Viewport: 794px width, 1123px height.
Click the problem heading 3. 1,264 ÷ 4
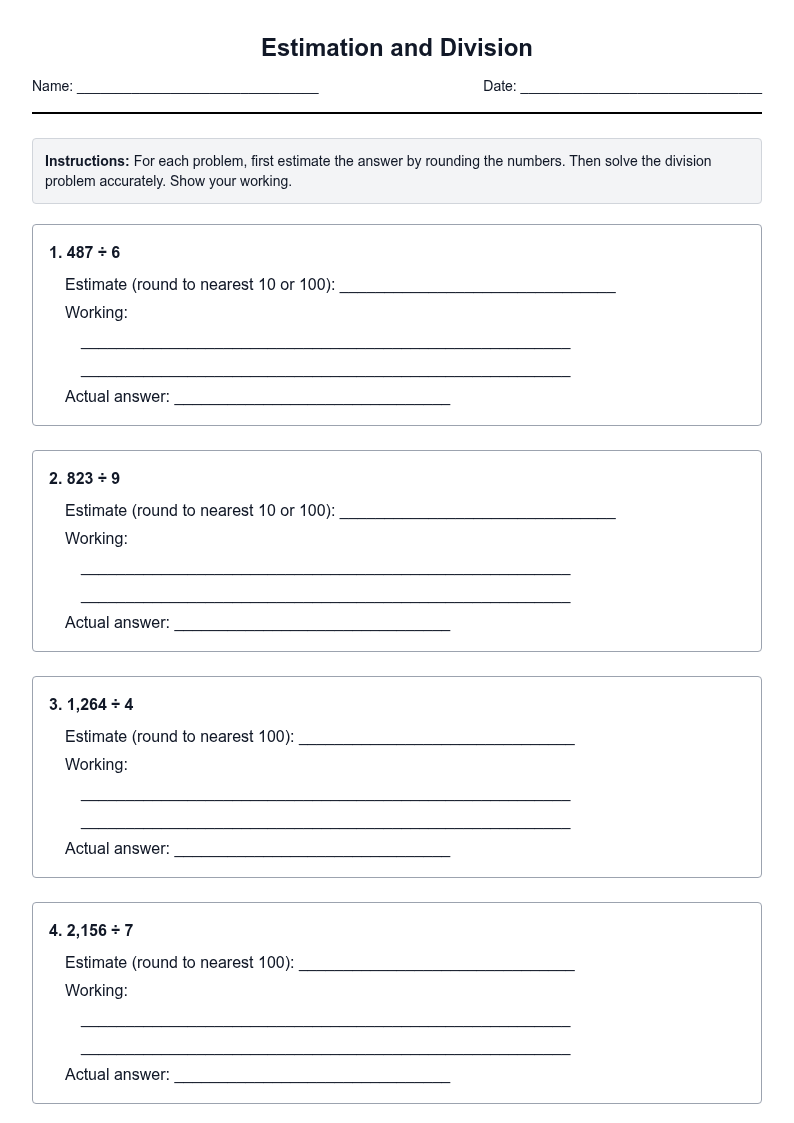pyautogui.click(x=91, y=704)
